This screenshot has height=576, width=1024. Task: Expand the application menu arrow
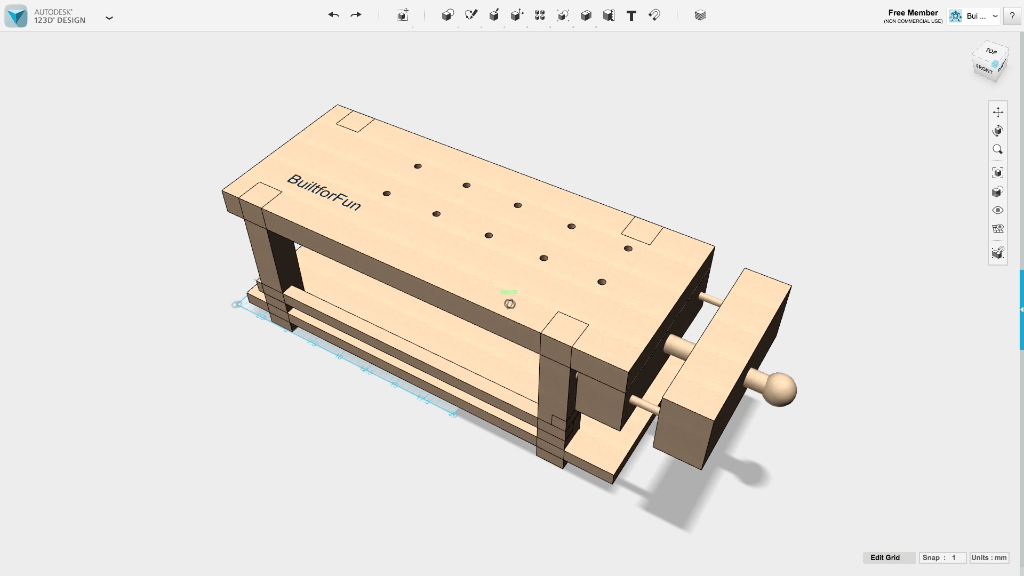(109, 18)
